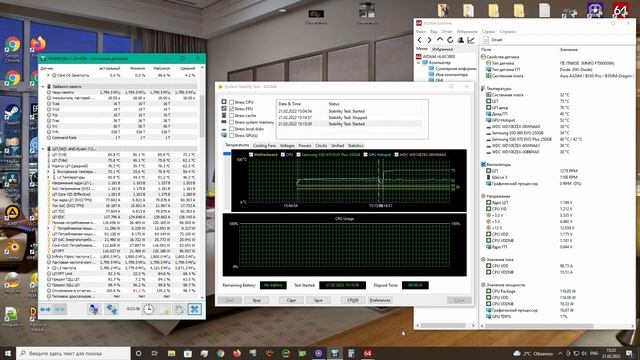The height and width of the screenshot is (360, 640).
Task: Click the AIDA64 up-level arrow icon
Action: point(440,40)
